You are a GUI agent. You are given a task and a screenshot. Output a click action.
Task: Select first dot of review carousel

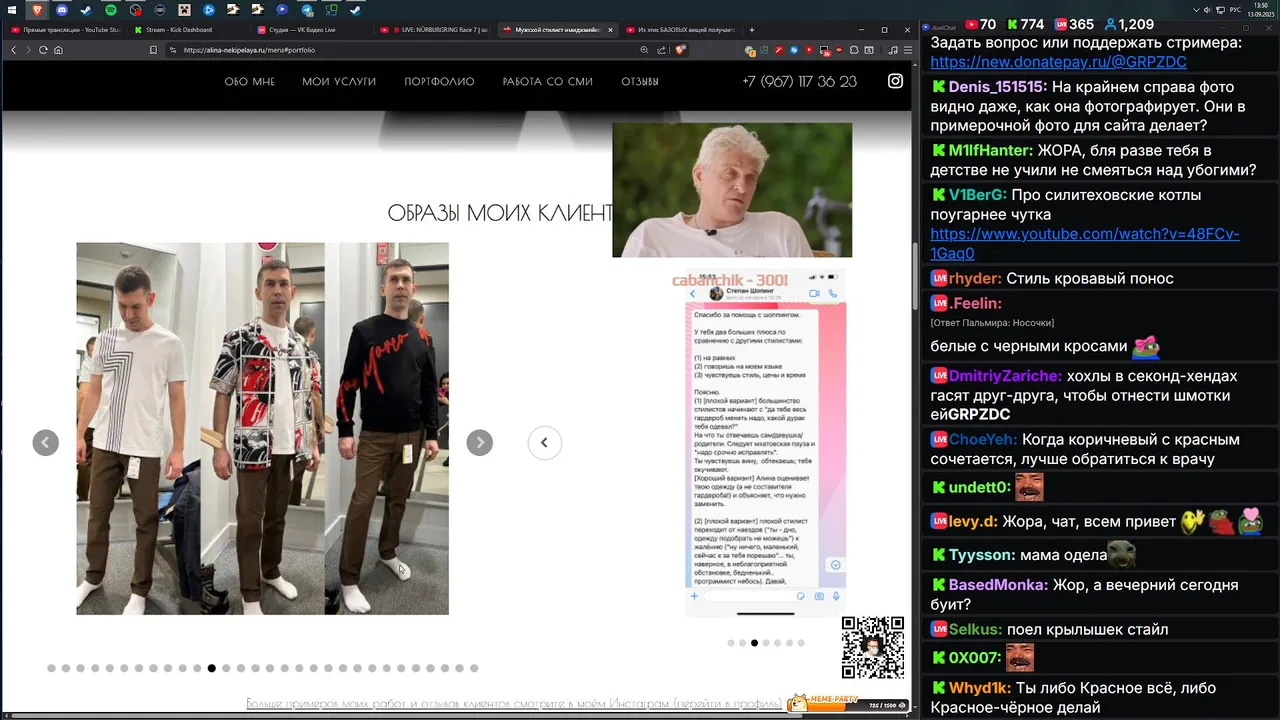[731, 643]
